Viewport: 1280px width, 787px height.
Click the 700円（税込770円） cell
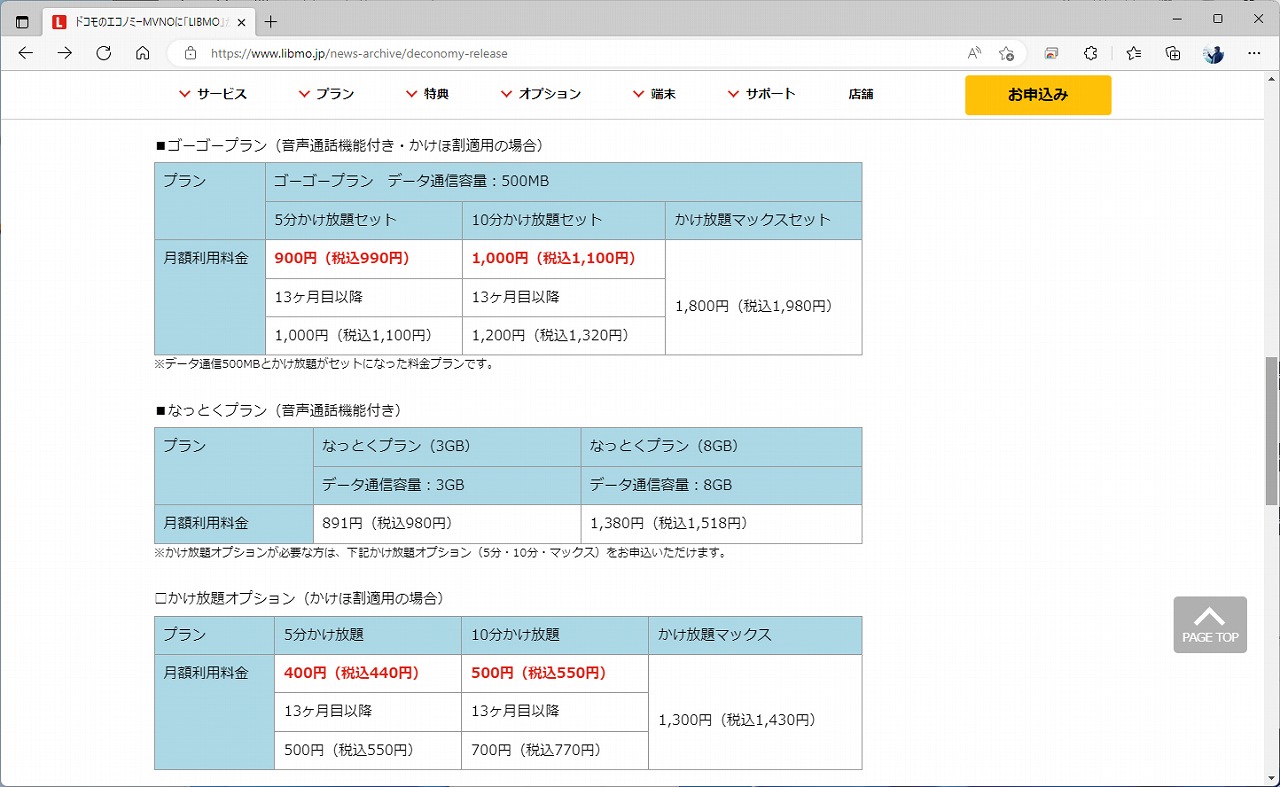coord(555,750)
